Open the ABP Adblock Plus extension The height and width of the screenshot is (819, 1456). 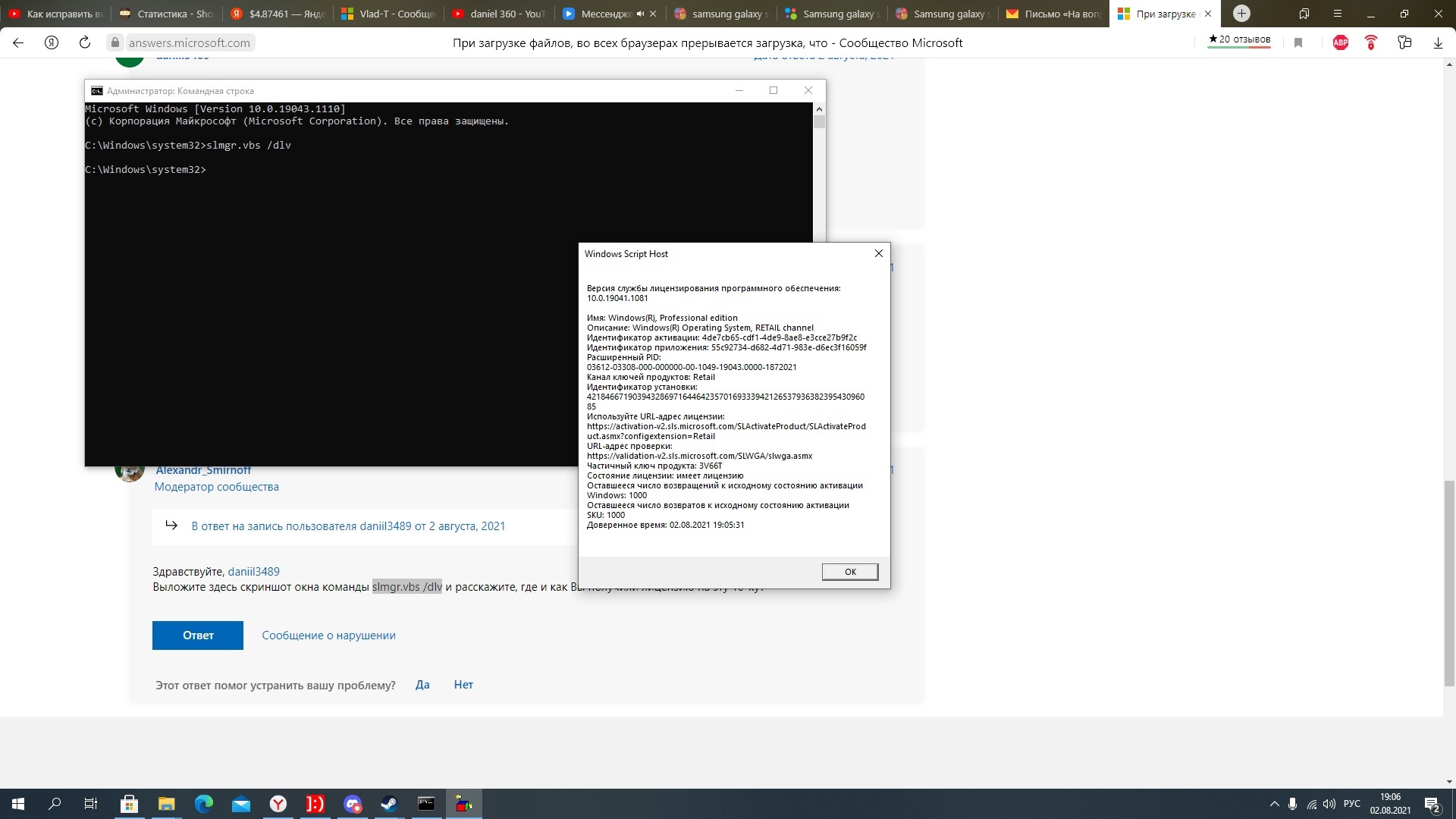(1341, 43)
